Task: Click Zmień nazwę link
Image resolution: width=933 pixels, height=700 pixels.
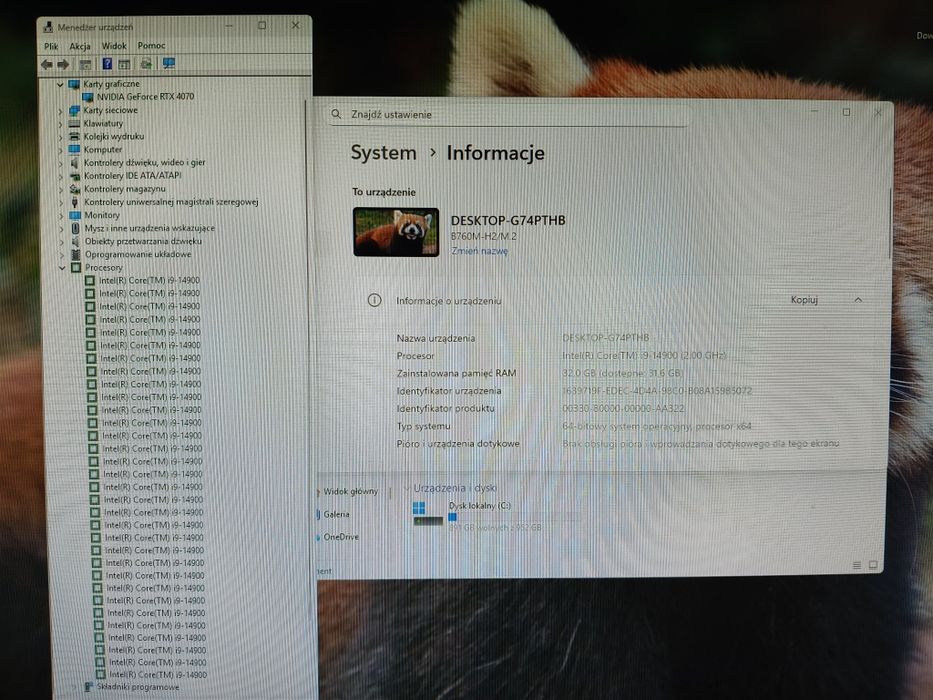Action: click(480, 251)
